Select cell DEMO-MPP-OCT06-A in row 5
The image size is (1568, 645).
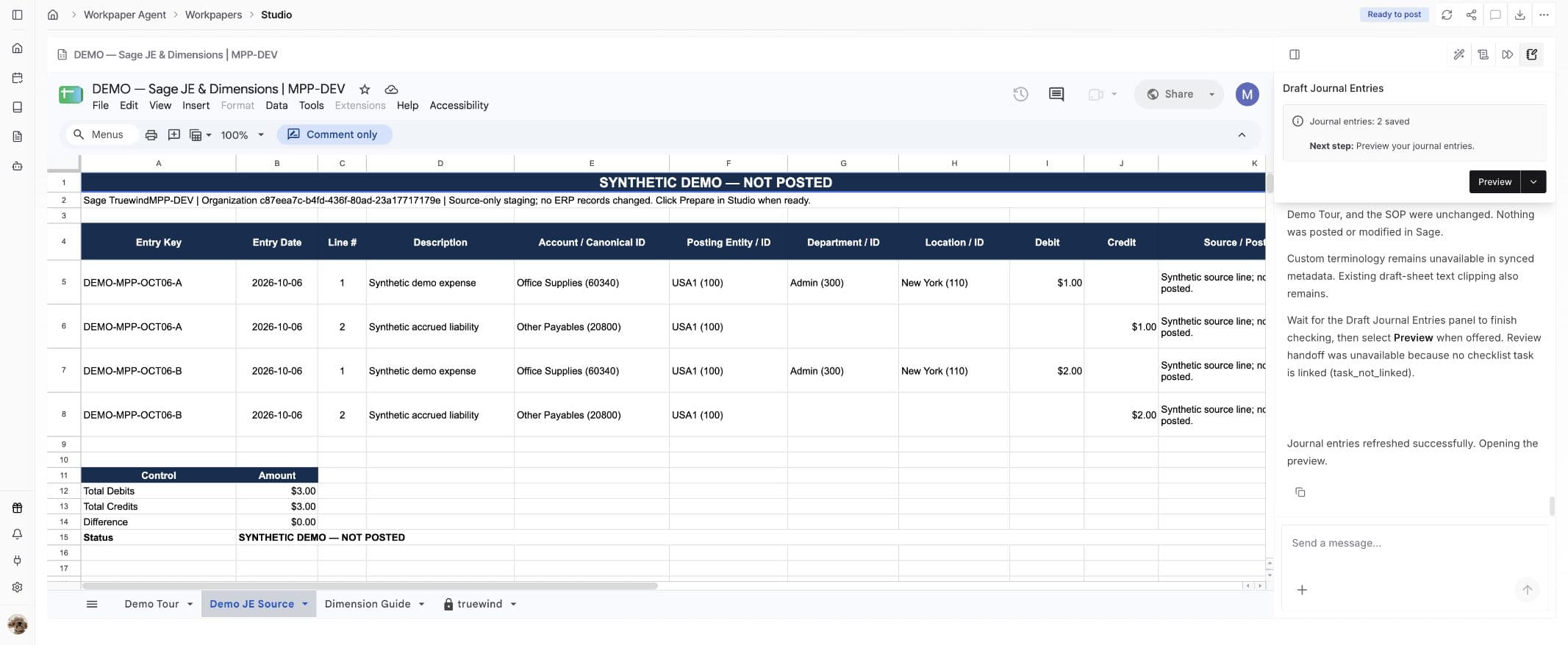pos(158,282)
